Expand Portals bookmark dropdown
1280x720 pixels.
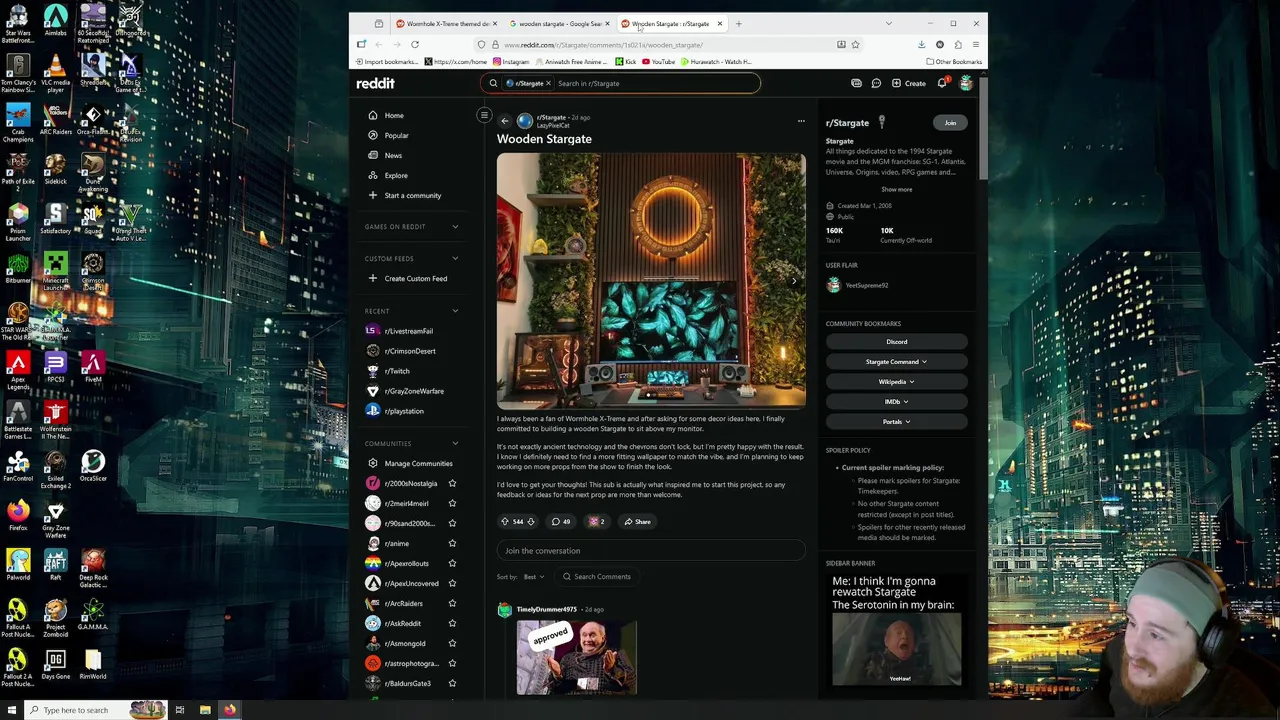coord(896,422)
